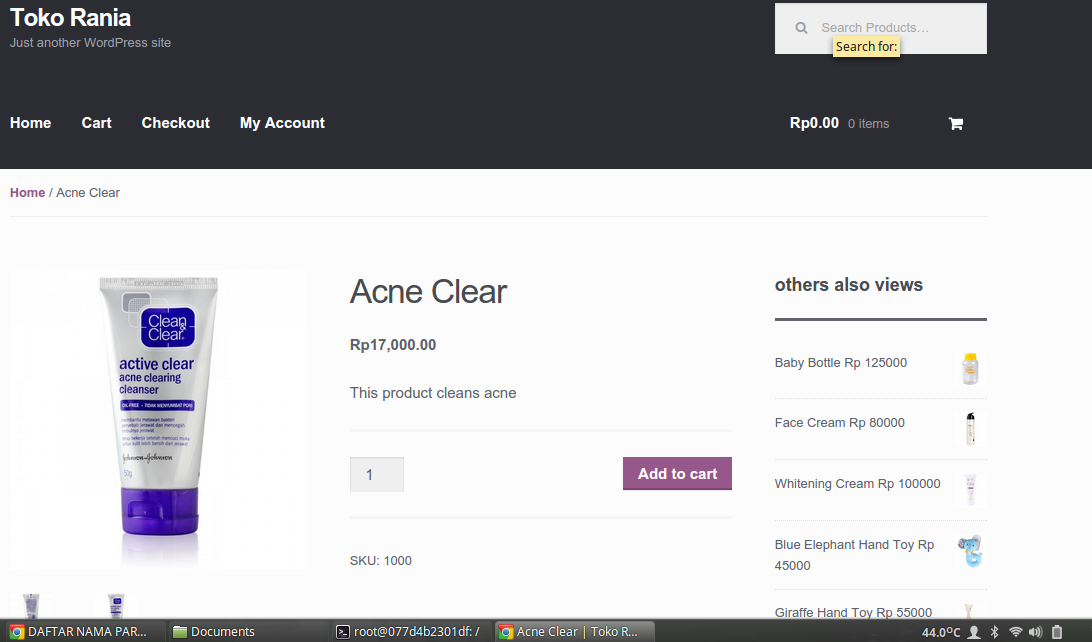Click the 44.0°C temperature indicator in tray
Screen dimensions: 1092x642
941,632
